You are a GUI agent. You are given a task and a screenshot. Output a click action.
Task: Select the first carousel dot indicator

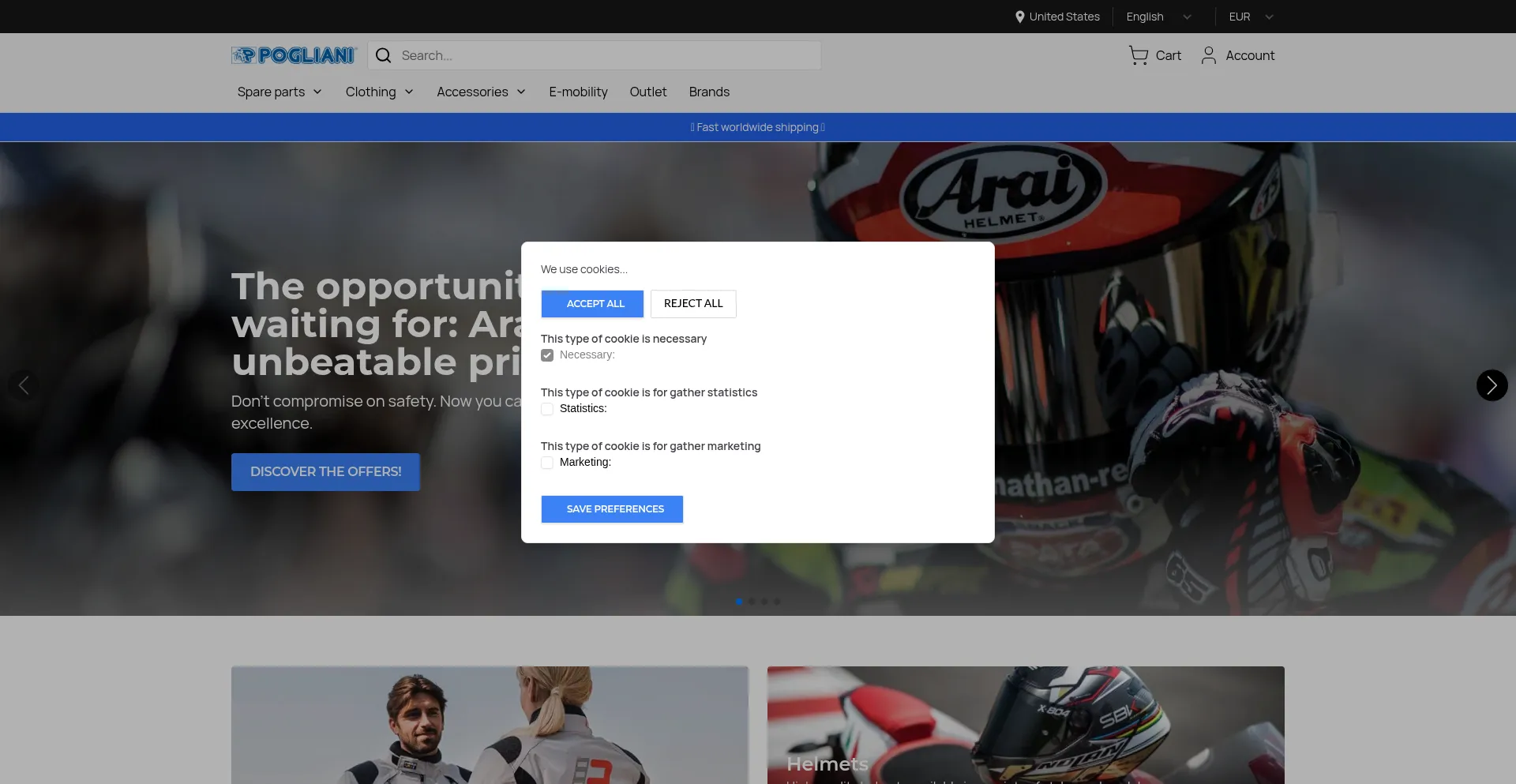point(739,602)
